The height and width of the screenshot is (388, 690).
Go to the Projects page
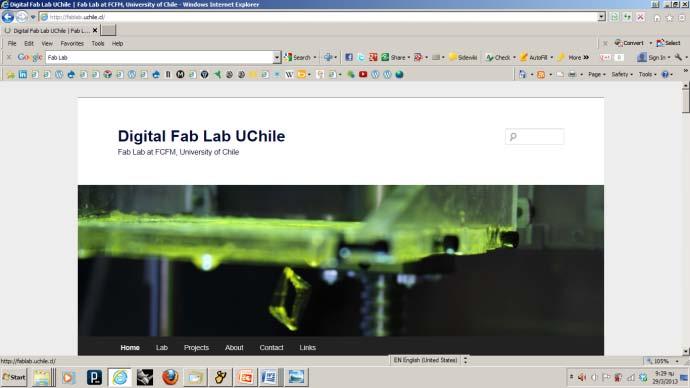click(196, 348)
